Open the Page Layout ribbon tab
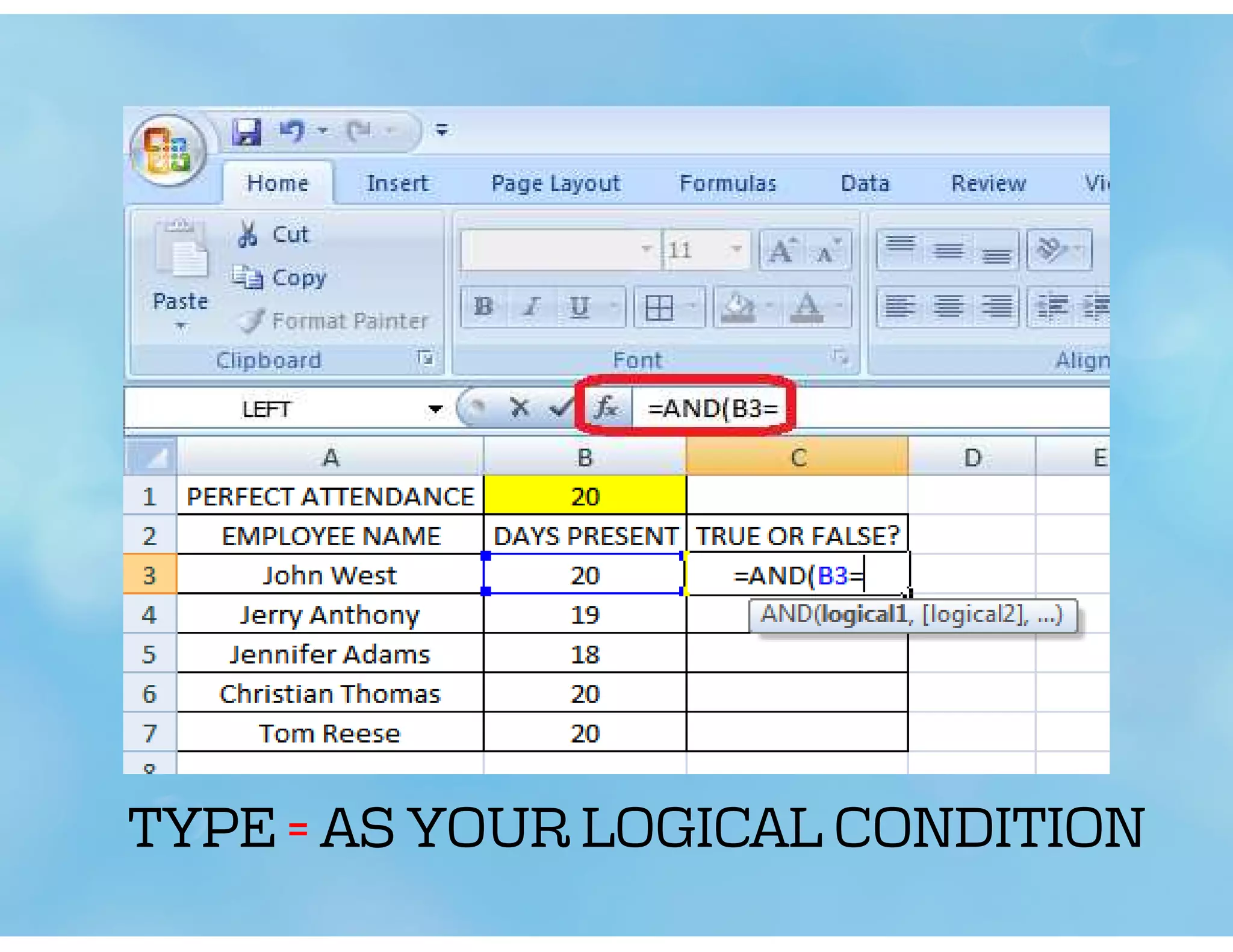 point(555,184)
